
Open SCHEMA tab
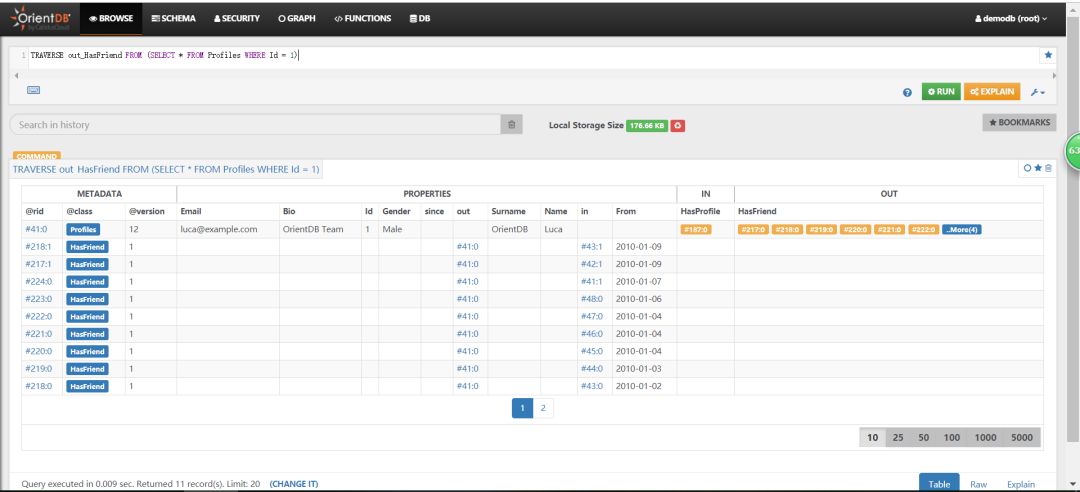tap(174, 19)
